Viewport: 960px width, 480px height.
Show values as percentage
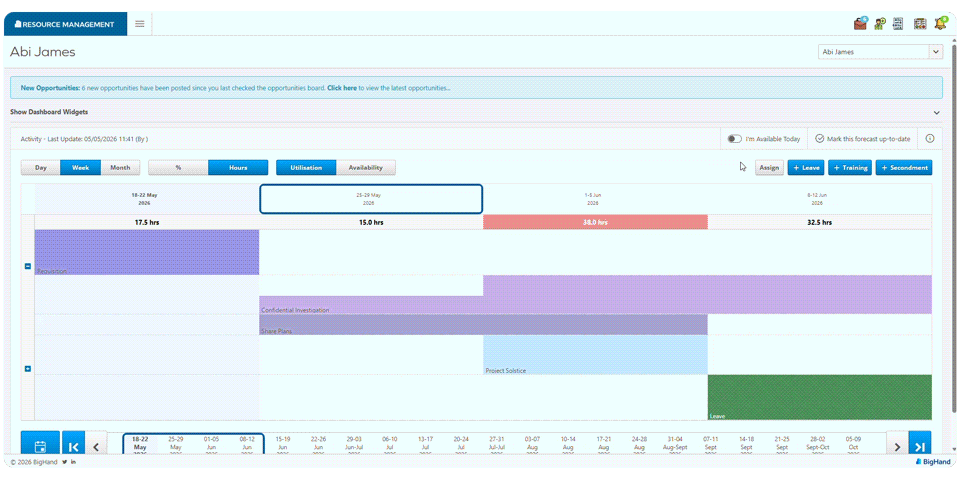[x=178, y=168]
